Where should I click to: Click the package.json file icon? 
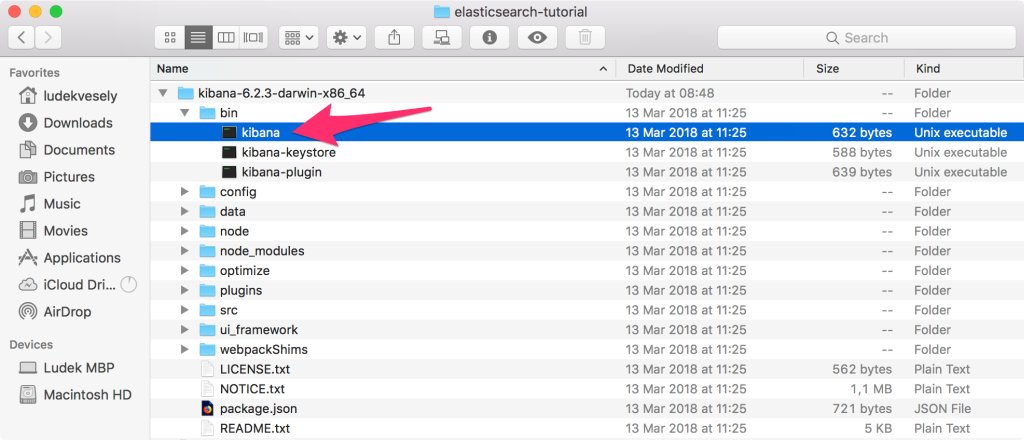(207, 409)
